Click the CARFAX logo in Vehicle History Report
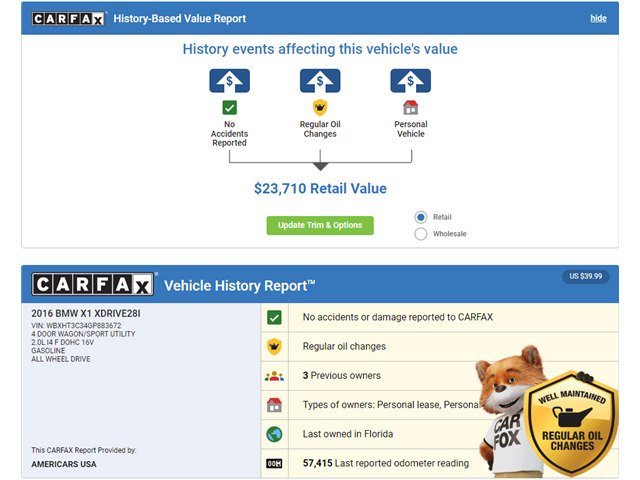This screenshot has width=640, height=480. [94, 285]
